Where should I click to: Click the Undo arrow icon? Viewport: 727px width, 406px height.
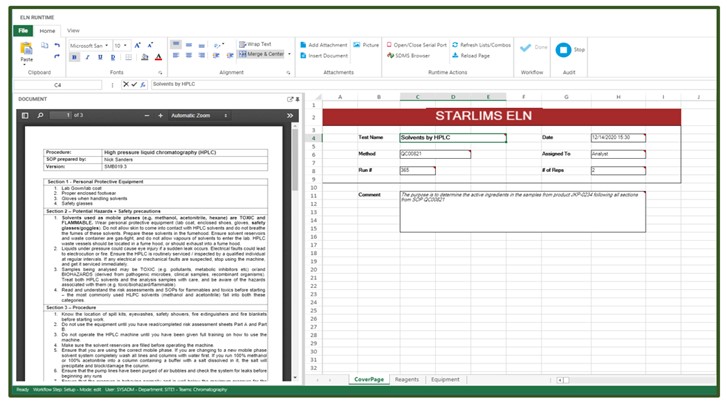click(x=57, y=45)
